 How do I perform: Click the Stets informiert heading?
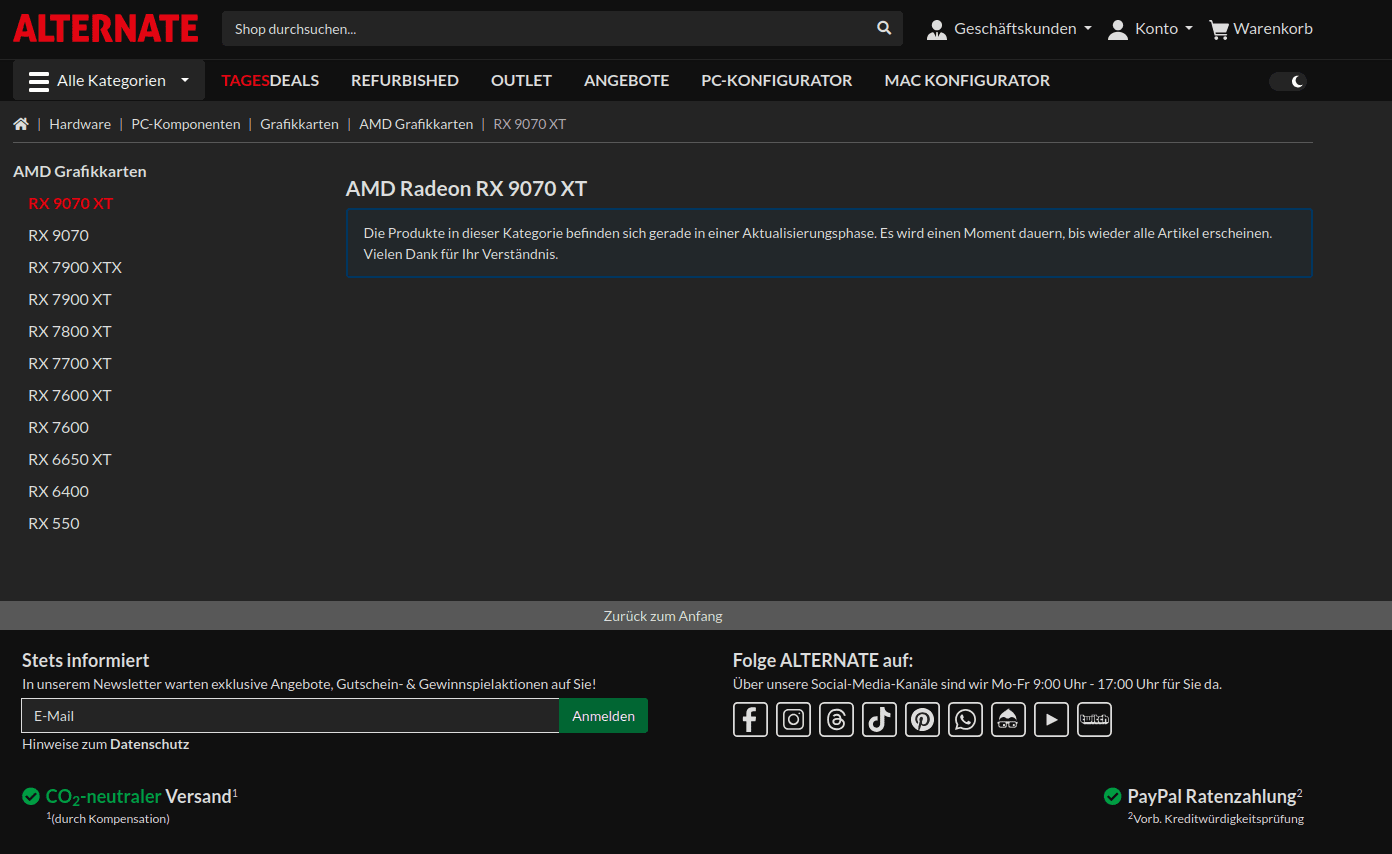pyautogui.click(x=86, y=660)
